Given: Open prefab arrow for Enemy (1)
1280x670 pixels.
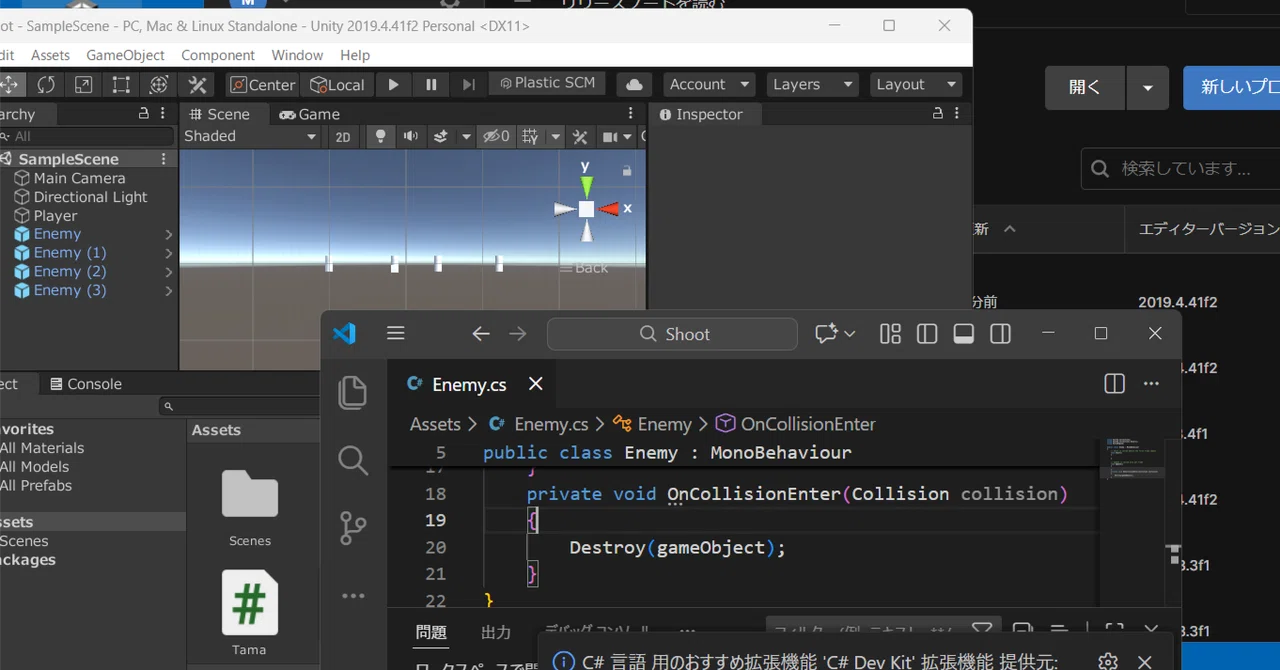Looking at the screenshot, I should click(x=169, y=254).
